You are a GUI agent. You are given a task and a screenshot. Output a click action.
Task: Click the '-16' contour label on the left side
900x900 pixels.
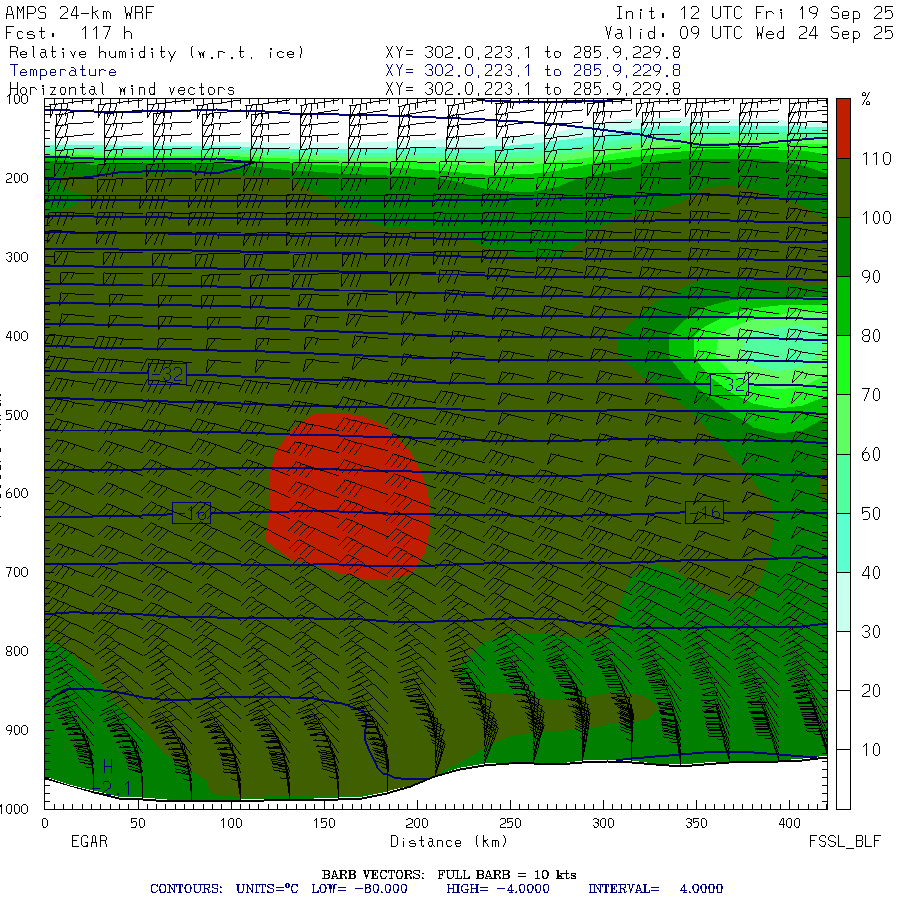(x=192, y=513)
